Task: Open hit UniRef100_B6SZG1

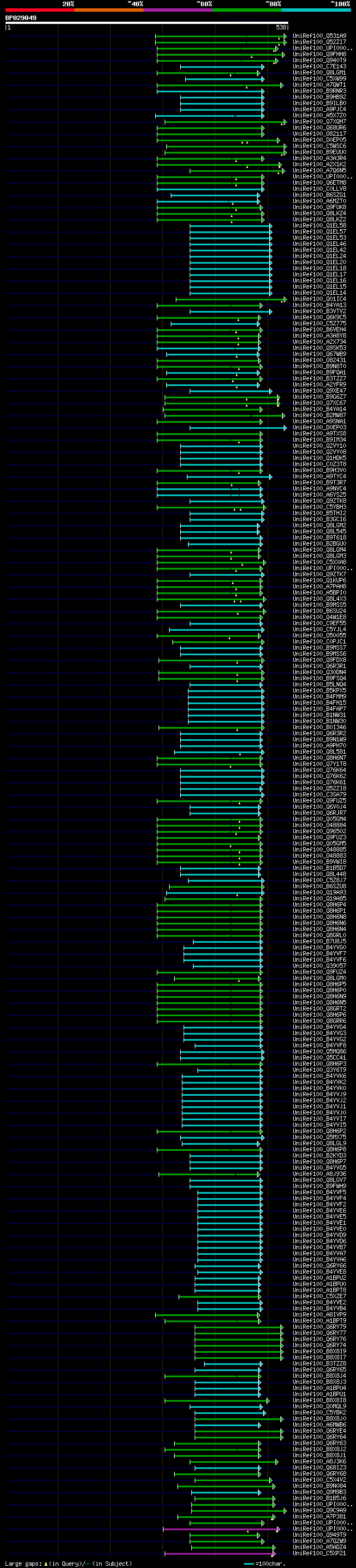Action: click(319, 195)
